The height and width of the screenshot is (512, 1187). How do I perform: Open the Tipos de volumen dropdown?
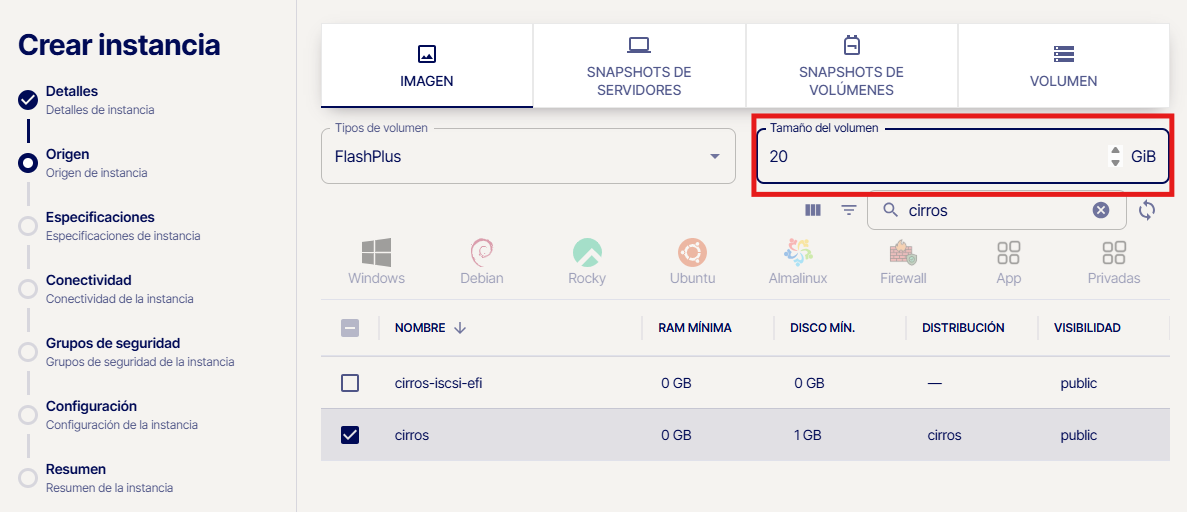coord(529,157)
